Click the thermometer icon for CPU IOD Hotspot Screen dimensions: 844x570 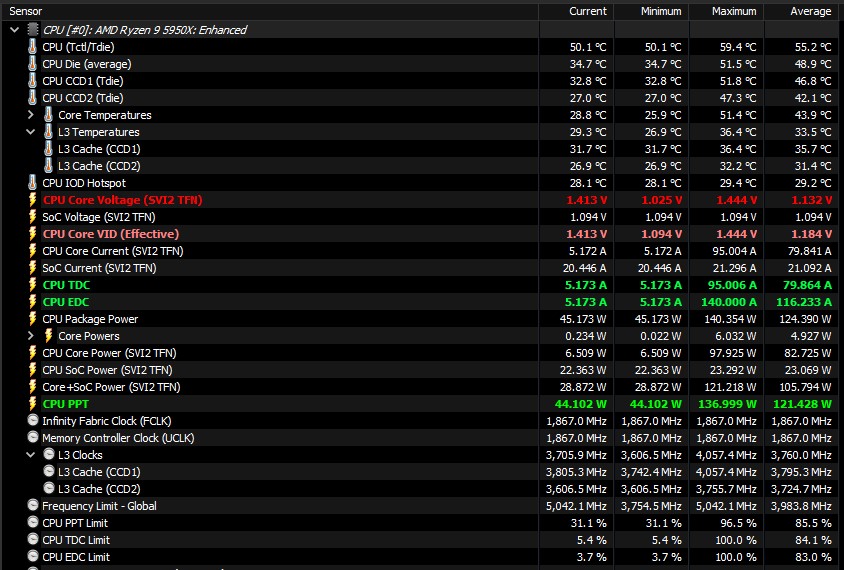click(32, 183)
